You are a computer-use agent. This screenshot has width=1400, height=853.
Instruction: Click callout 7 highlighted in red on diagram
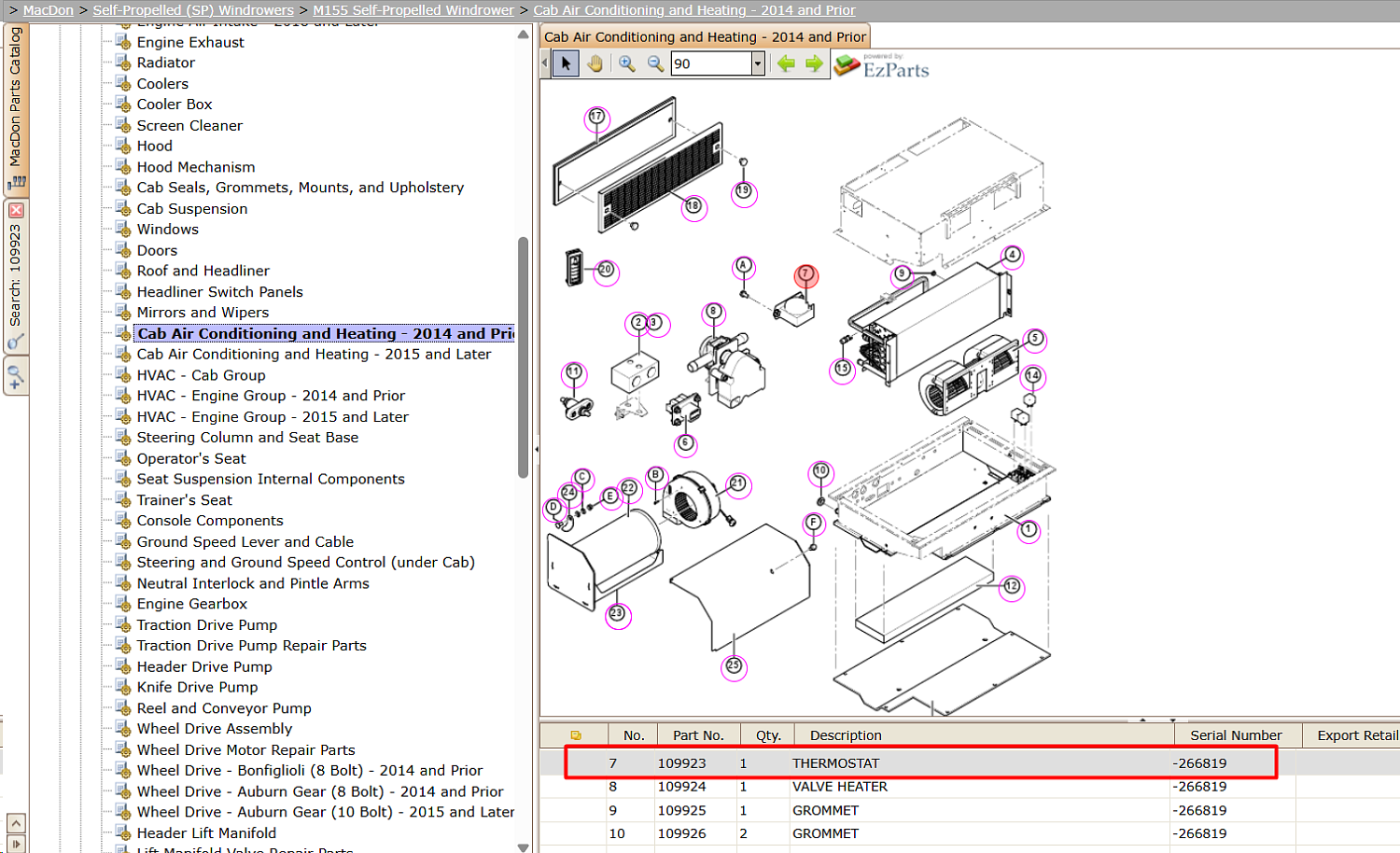click(x=806, y=275)
